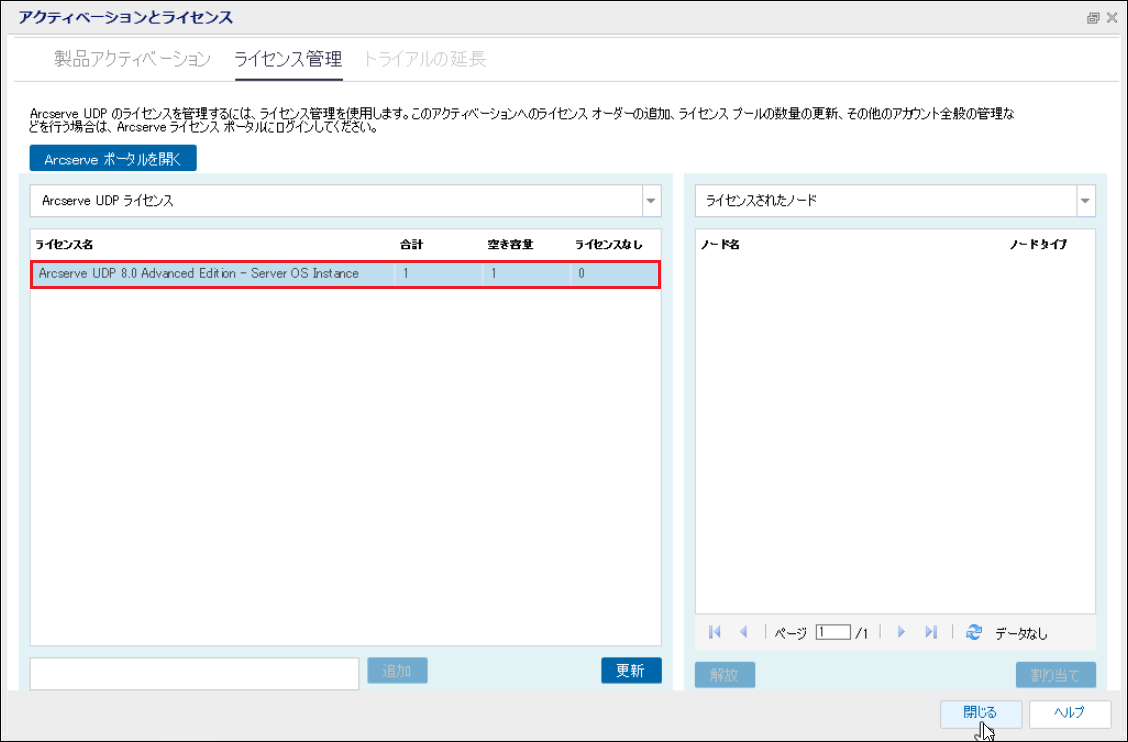Switch to the 製品アクティベーション tab
Viewport: 1128px width, 742px height.
132,59
